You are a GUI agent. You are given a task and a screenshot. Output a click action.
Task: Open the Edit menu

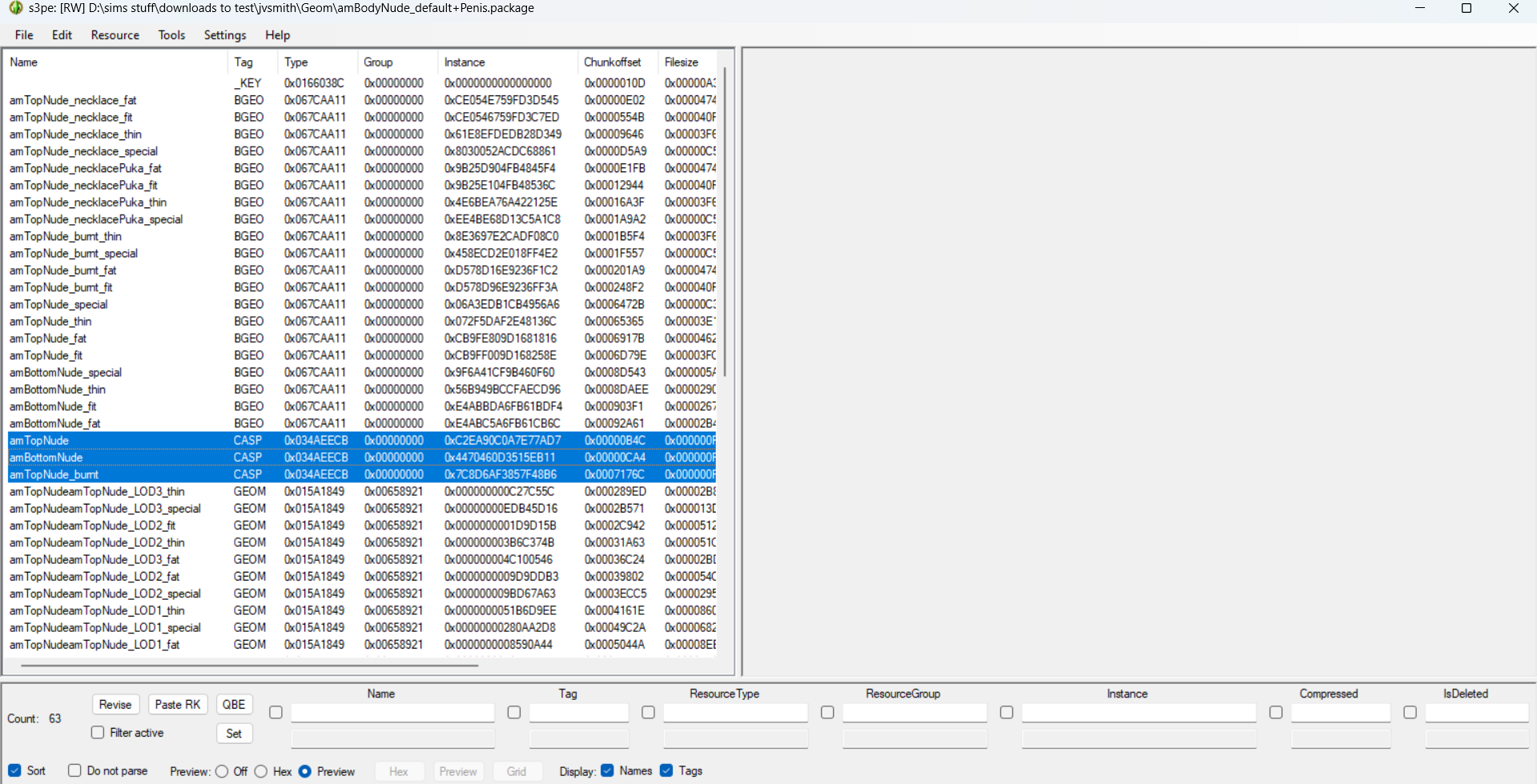62,35
